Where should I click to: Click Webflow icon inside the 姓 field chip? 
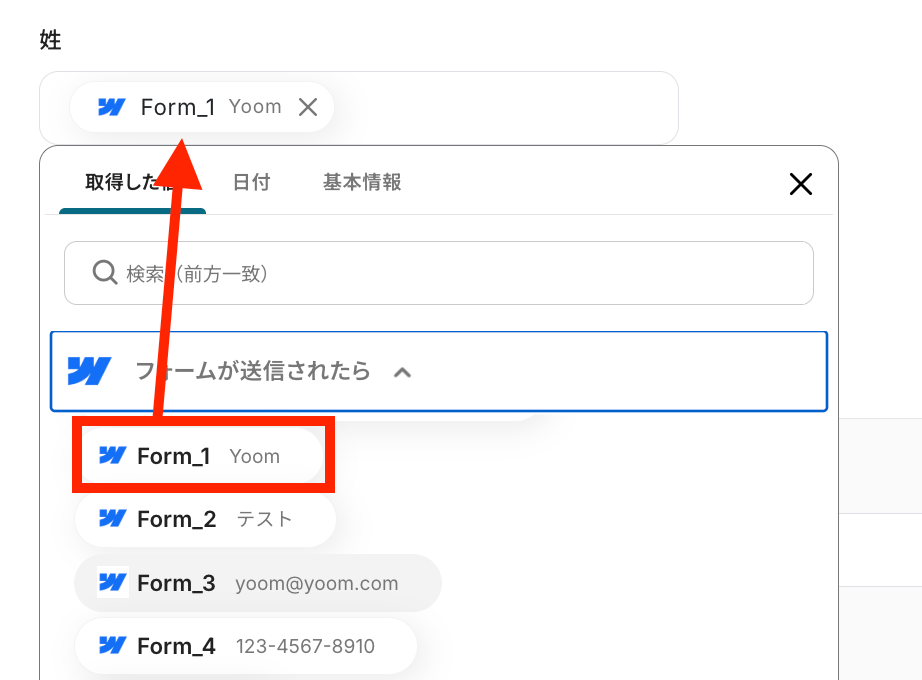click(111, 107)
